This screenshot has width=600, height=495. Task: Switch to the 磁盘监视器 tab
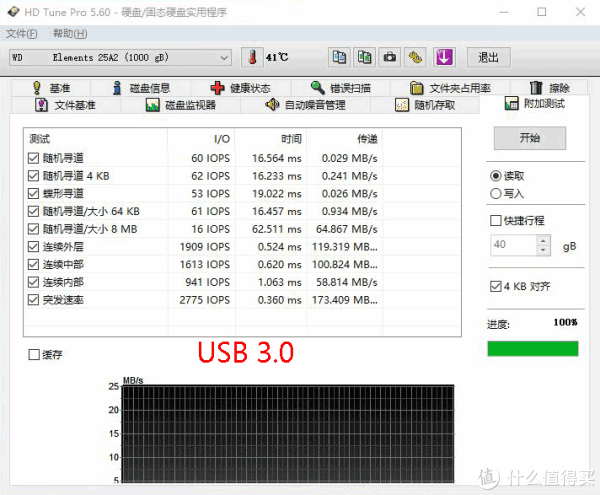pos(181,105)
